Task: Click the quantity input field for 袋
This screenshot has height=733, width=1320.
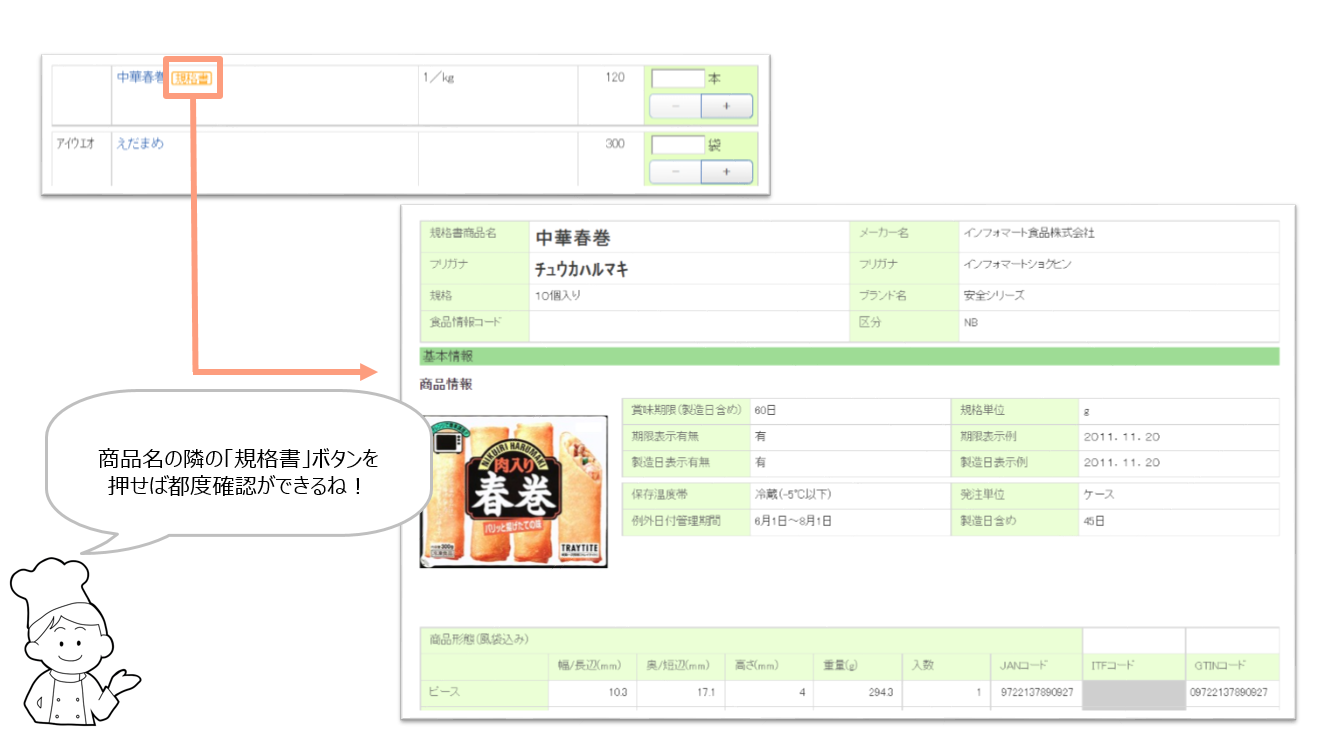Action: tap(678, 145)
